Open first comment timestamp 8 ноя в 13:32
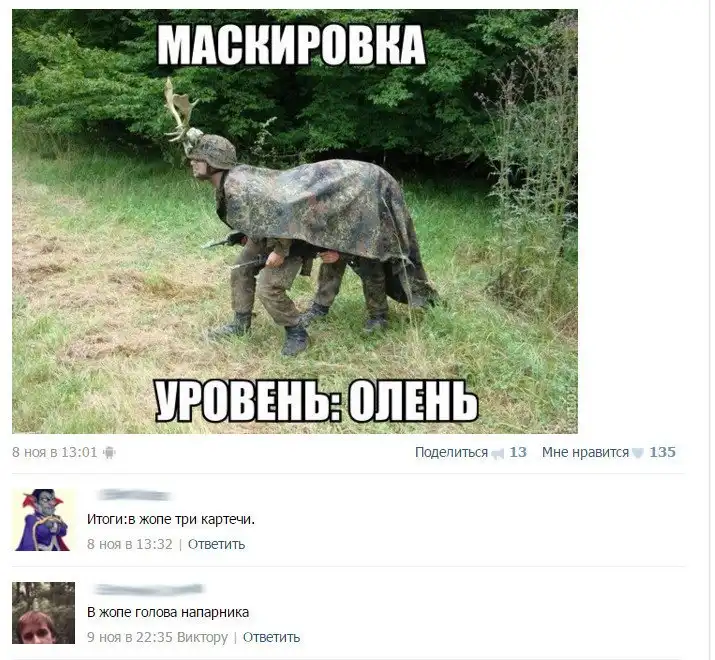The width and height of the screenshot is (715, 660). [130, 544]
